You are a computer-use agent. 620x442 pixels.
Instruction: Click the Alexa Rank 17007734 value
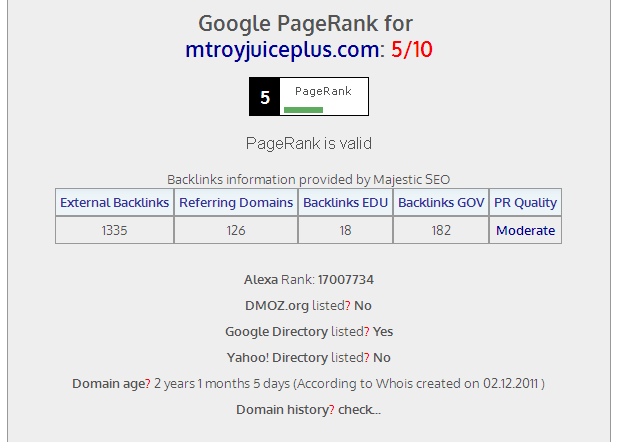click(x=346, y=280)
